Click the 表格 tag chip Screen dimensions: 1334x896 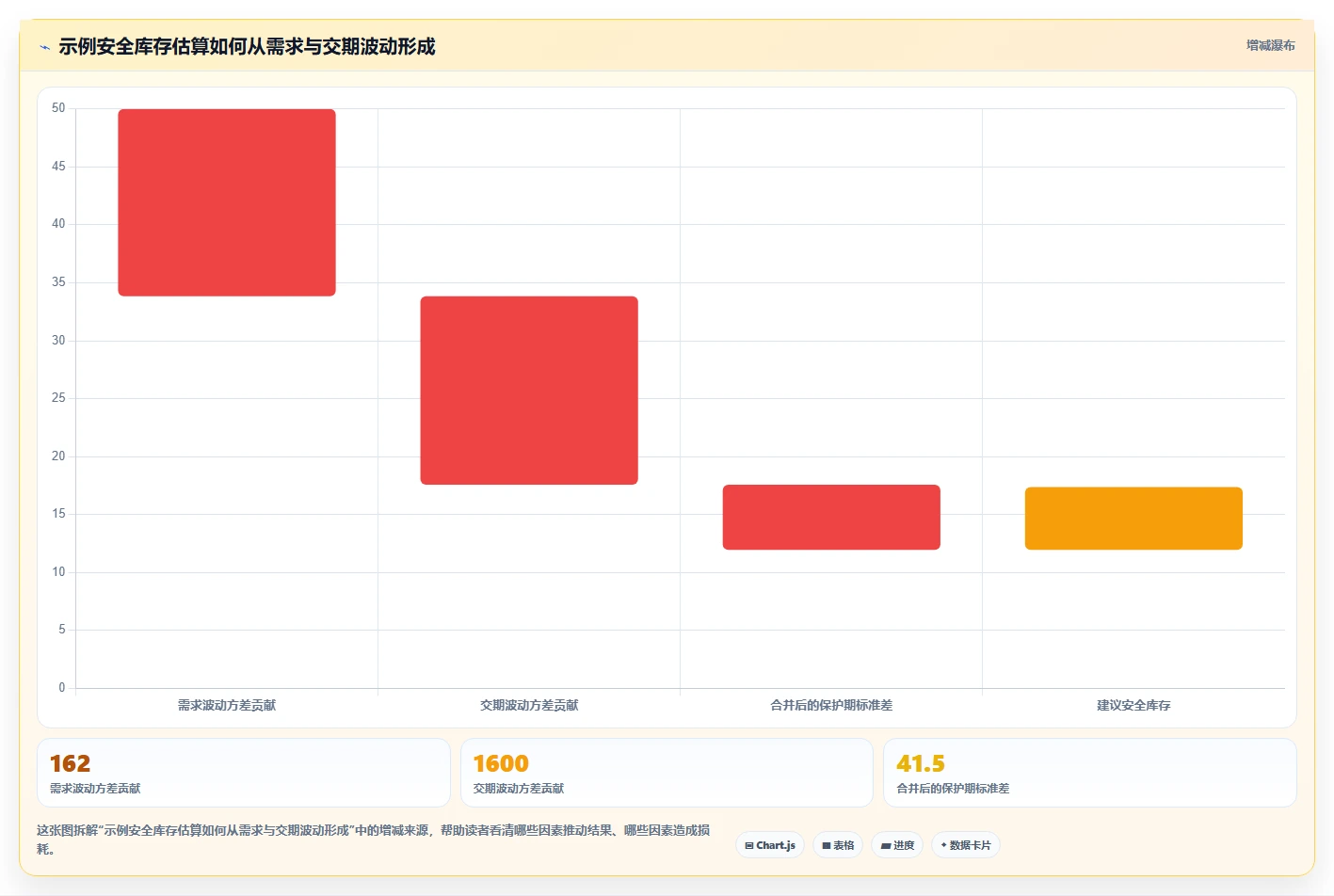coord(838,845)
